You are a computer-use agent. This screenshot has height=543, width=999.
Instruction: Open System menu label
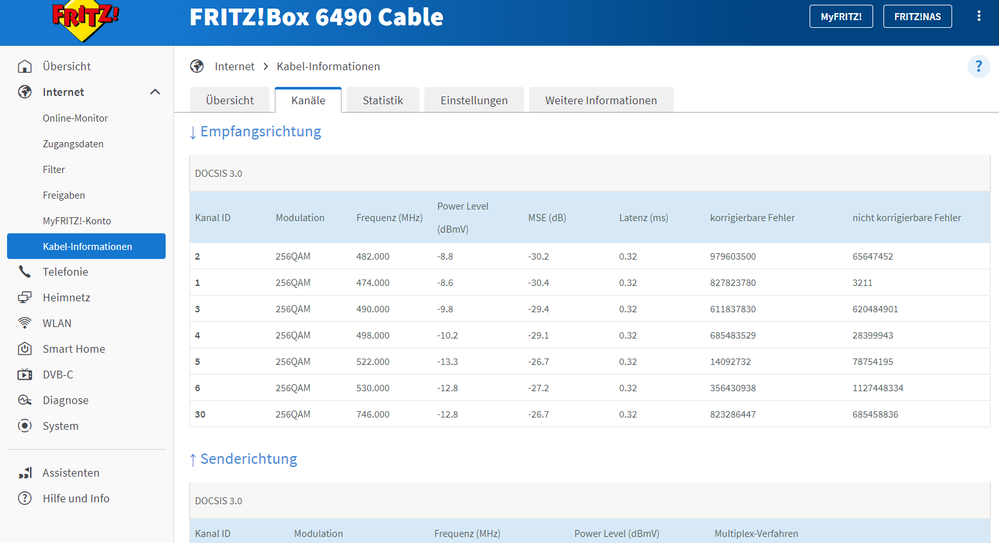61,426
